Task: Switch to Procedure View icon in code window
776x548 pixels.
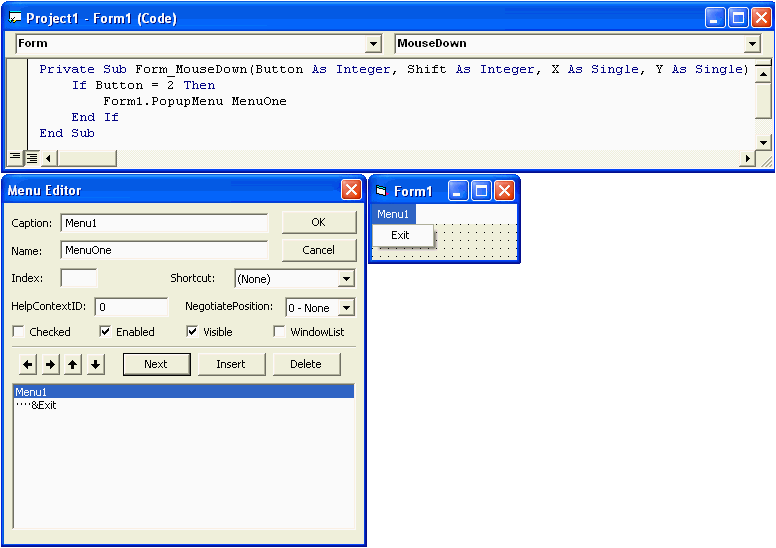Action: (x=14, y=158)
